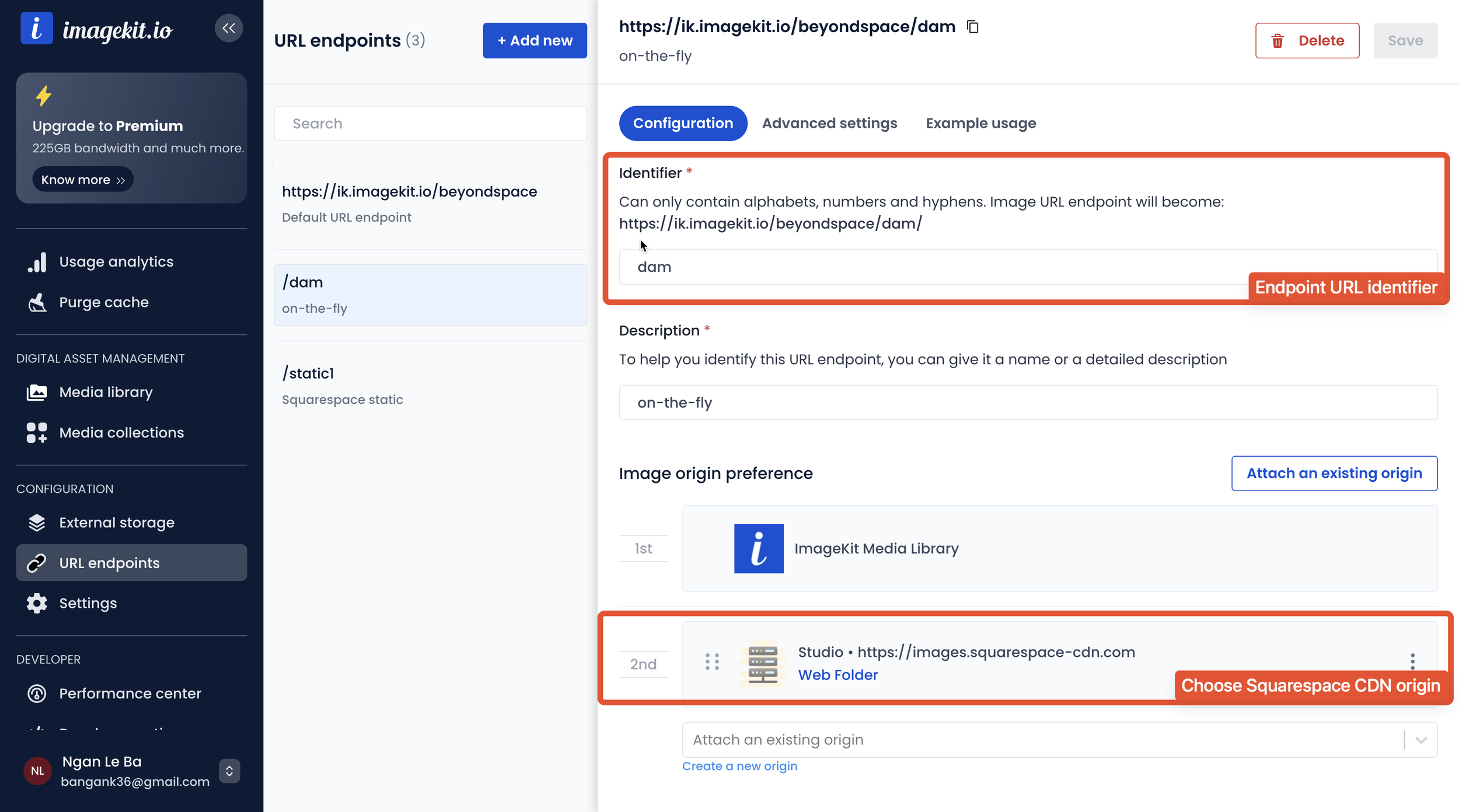Collapse the sidebar with double-chevron icon
This screenshot has width=1459, height=812.
pyautogui.click(x=229, y=28)
